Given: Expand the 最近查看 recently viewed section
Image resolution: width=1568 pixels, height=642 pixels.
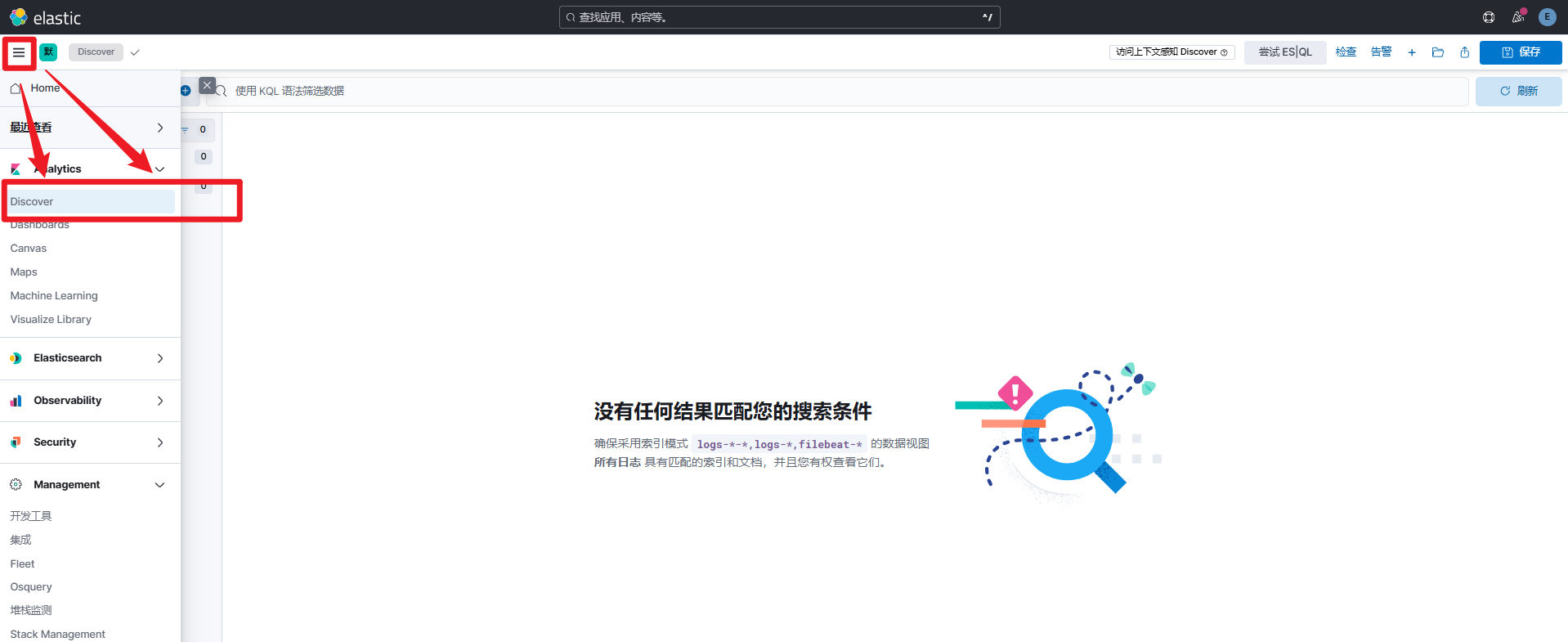Looking at the screenshot, I should pyautogui.click(x=160, y=128).
